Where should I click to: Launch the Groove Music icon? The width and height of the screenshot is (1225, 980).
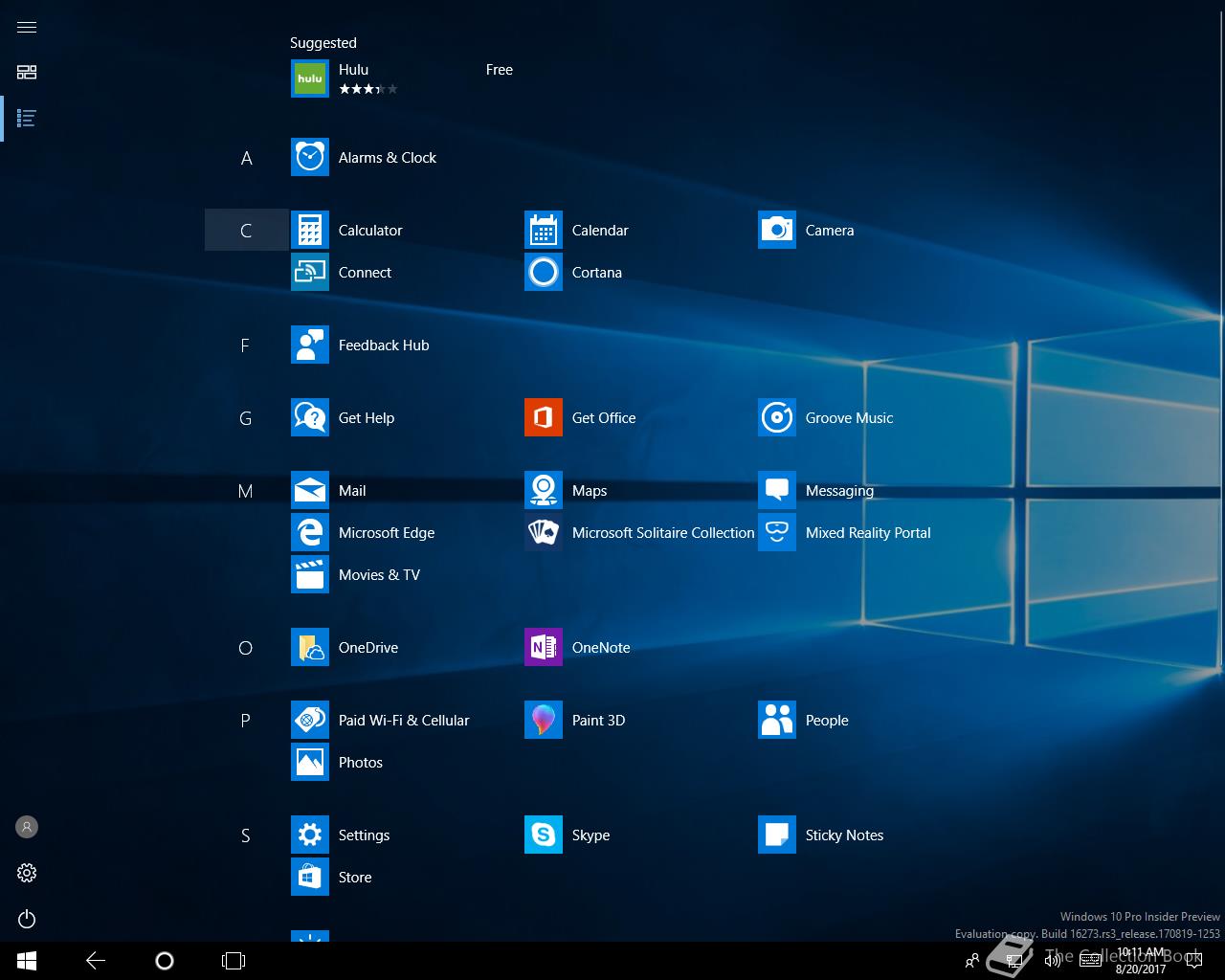tap(777, 417)
